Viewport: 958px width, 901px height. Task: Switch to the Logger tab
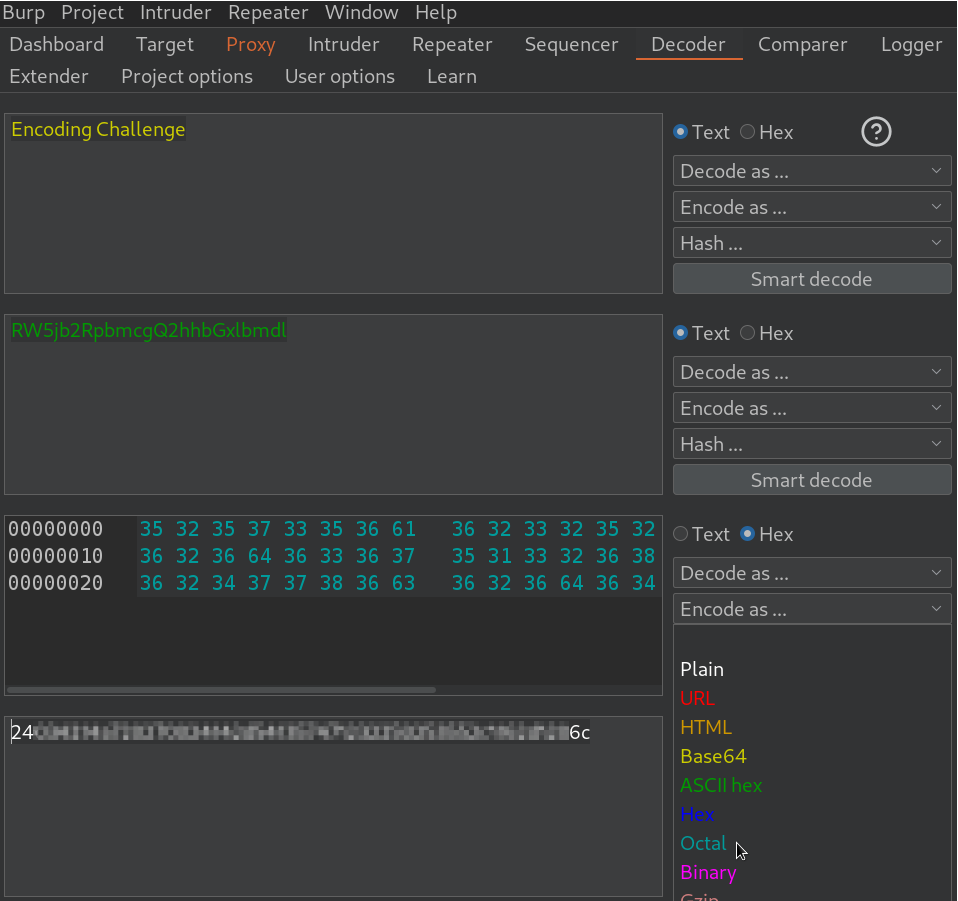pyautogui.click(x=911, y=45)
